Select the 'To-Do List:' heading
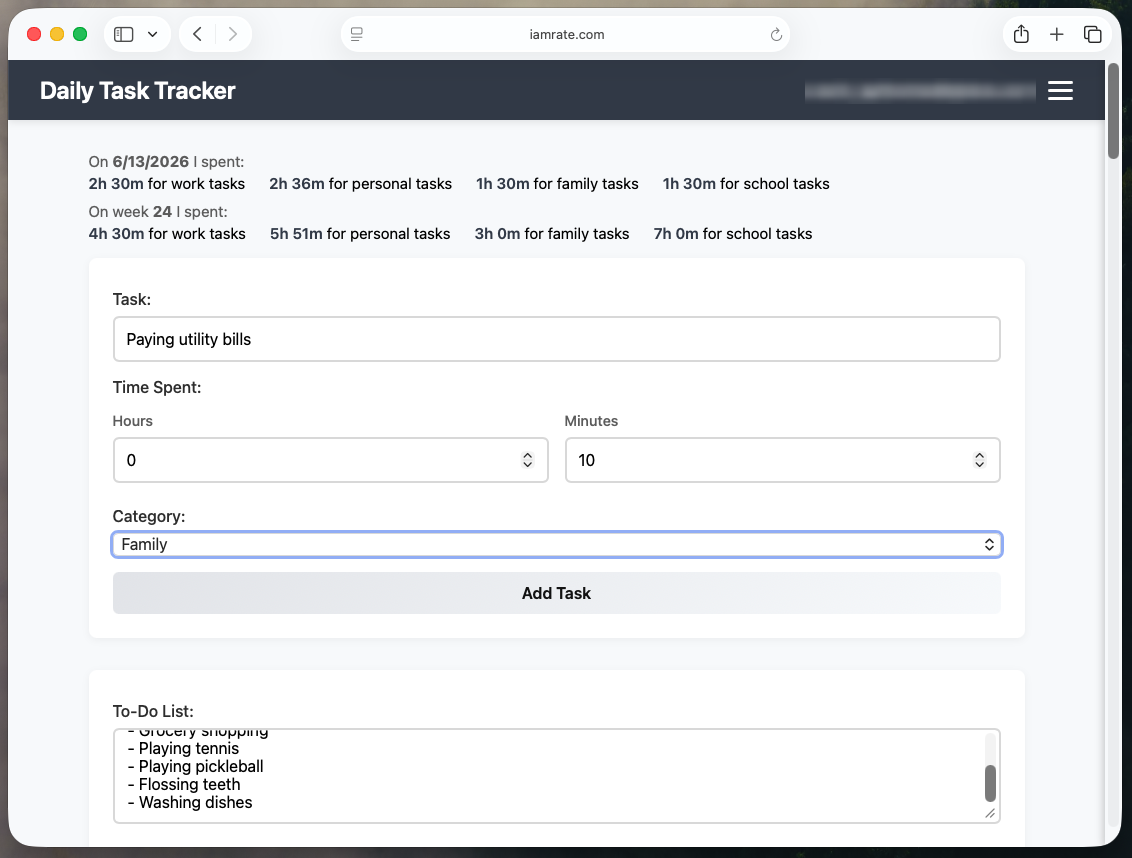 [153, 711]
